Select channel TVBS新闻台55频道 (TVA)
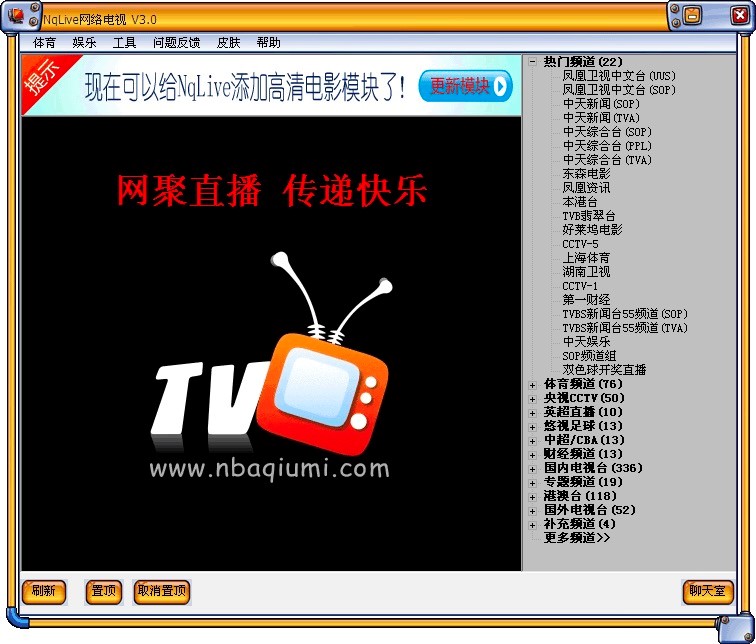The height and width of the screenshot is (644, 756). click(625, 328)
